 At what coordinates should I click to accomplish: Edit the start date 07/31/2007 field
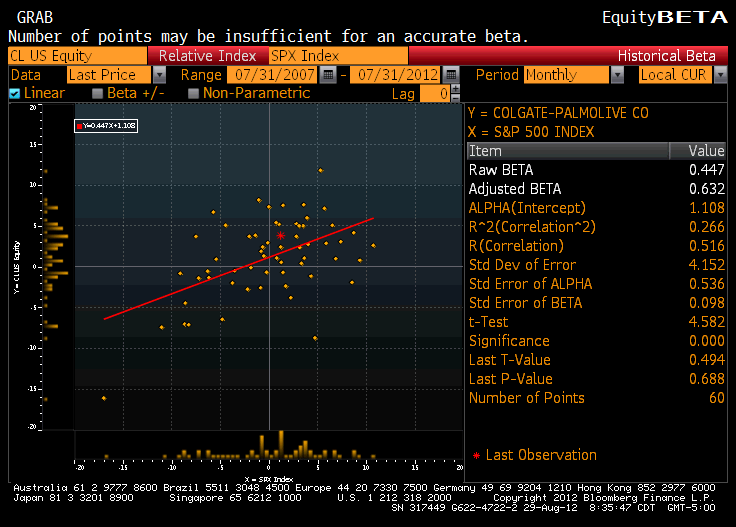273,75
